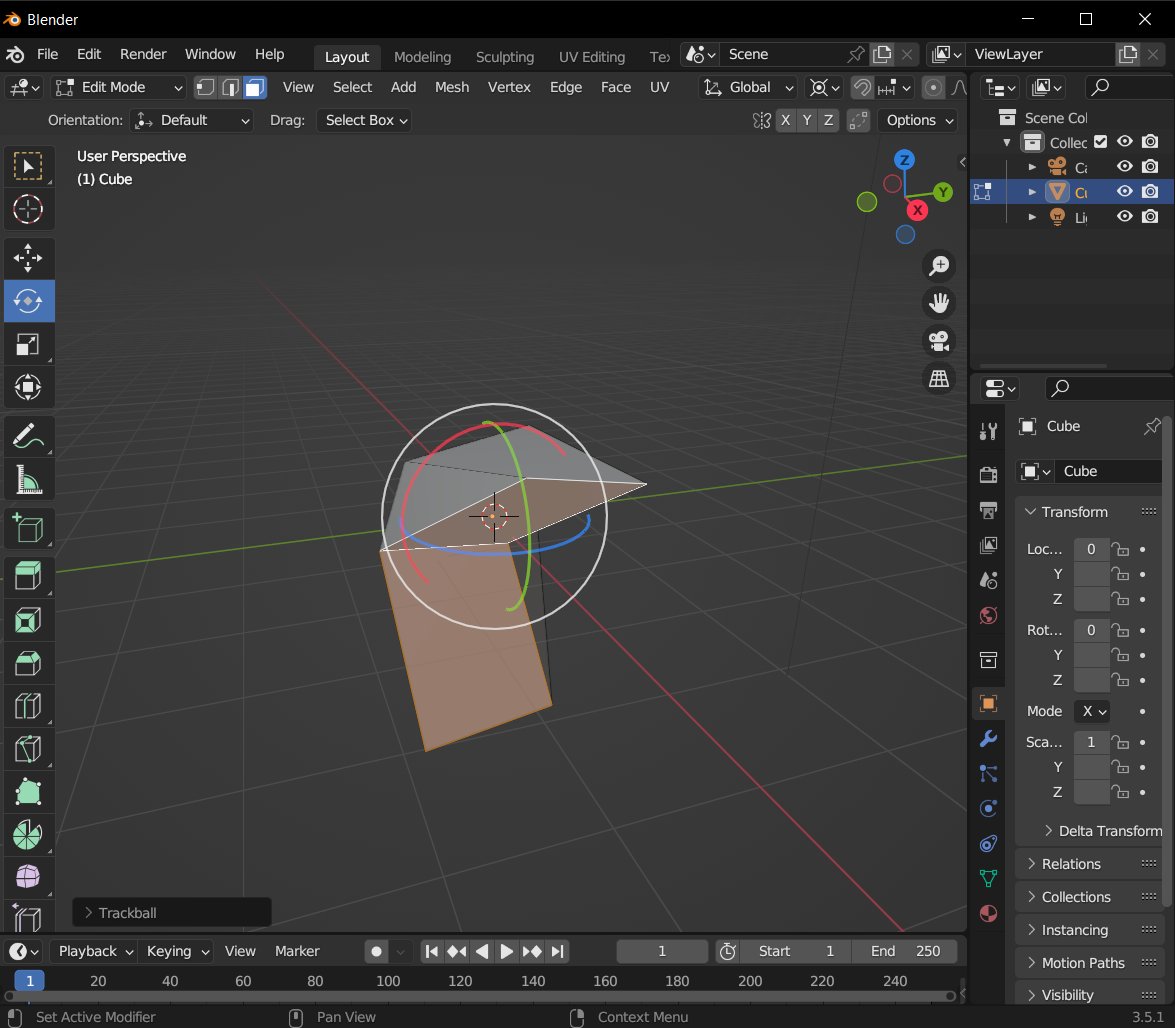Screen dimensions: 1175x1028
Task: Open the Keying popover
Action: pyautogui.click(x=177, y=952)
